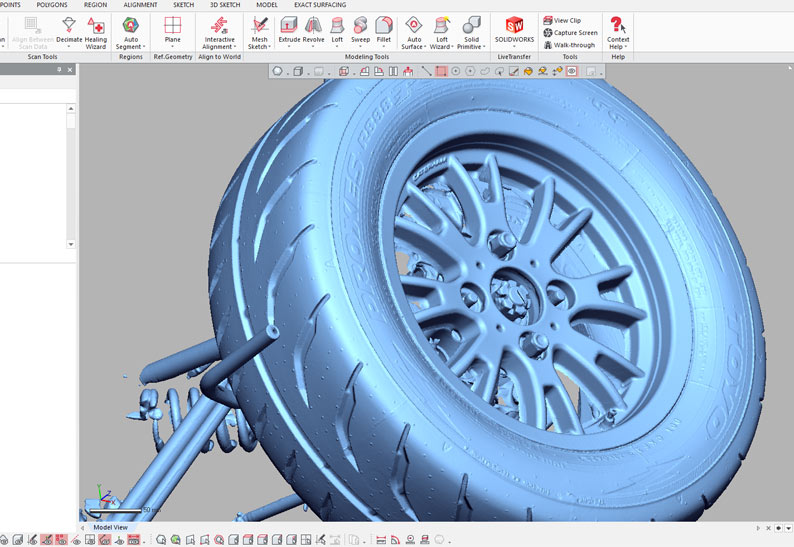The width and height of the screenshot is (794, 547).
Task: Switch to the four-pane viewport layout icon
Action: [x=305, y=539]
